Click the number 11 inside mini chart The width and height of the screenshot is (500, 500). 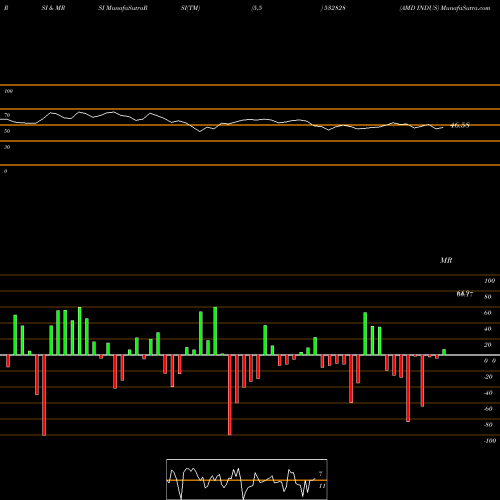[322, 486]
